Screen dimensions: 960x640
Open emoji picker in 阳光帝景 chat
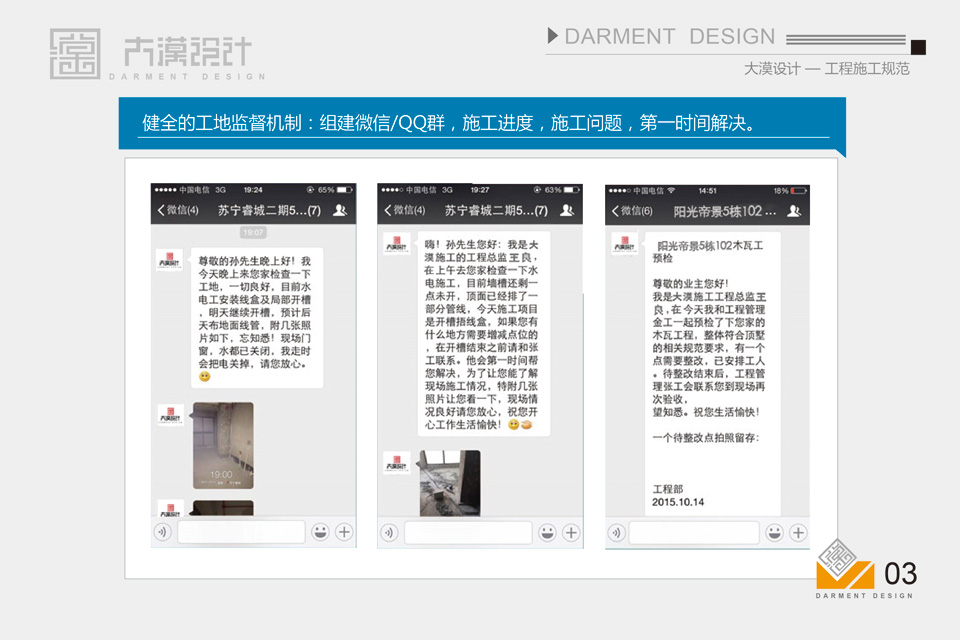pos(774,532)
